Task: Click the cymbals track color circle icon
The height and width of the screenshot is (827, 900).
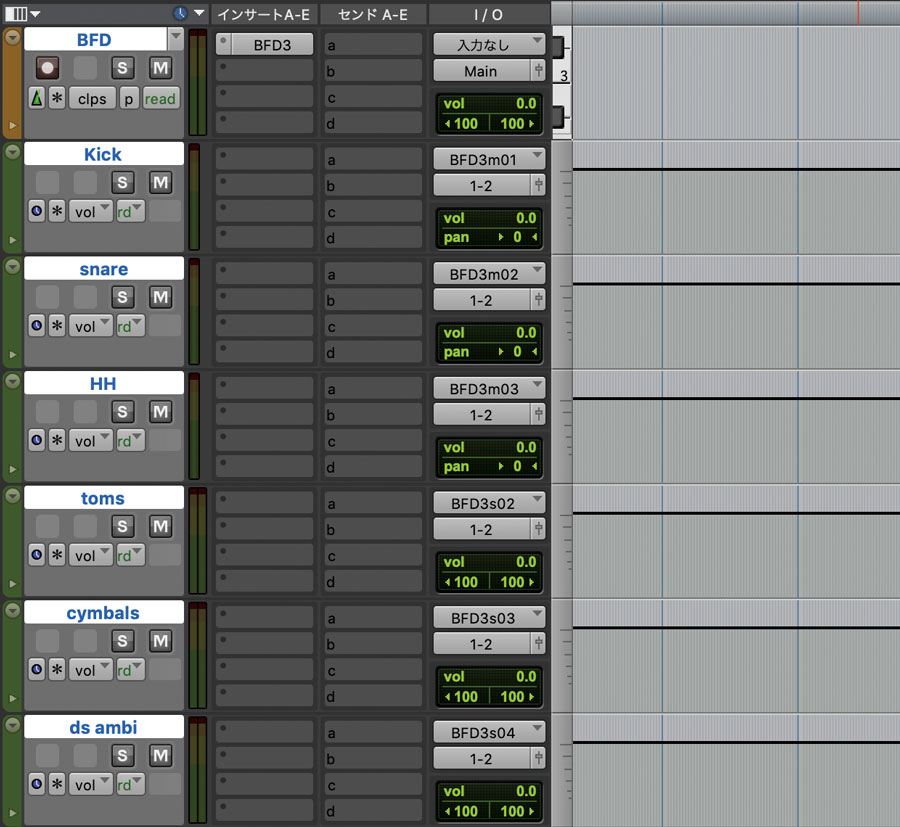Action: pyautogui.click(x=13, y=610)
